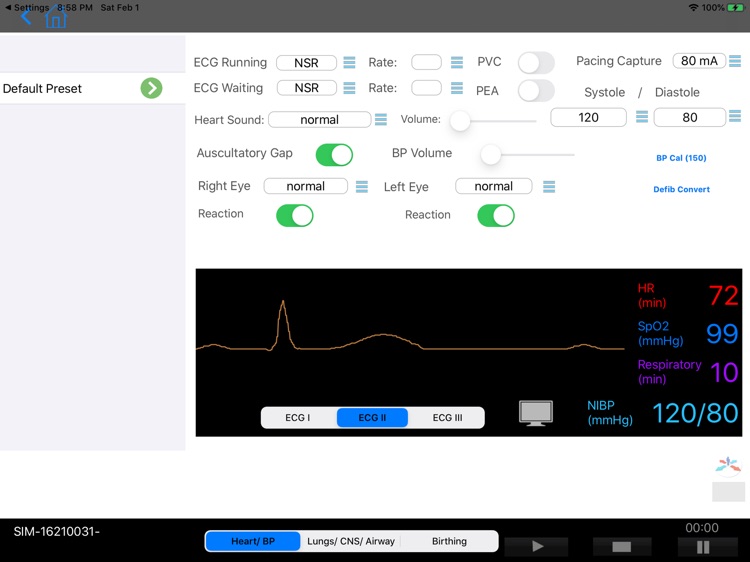The height and width of the screenshot is (562, 750).
Task: Tap the gray box below logo
Action: click(728, 491)
